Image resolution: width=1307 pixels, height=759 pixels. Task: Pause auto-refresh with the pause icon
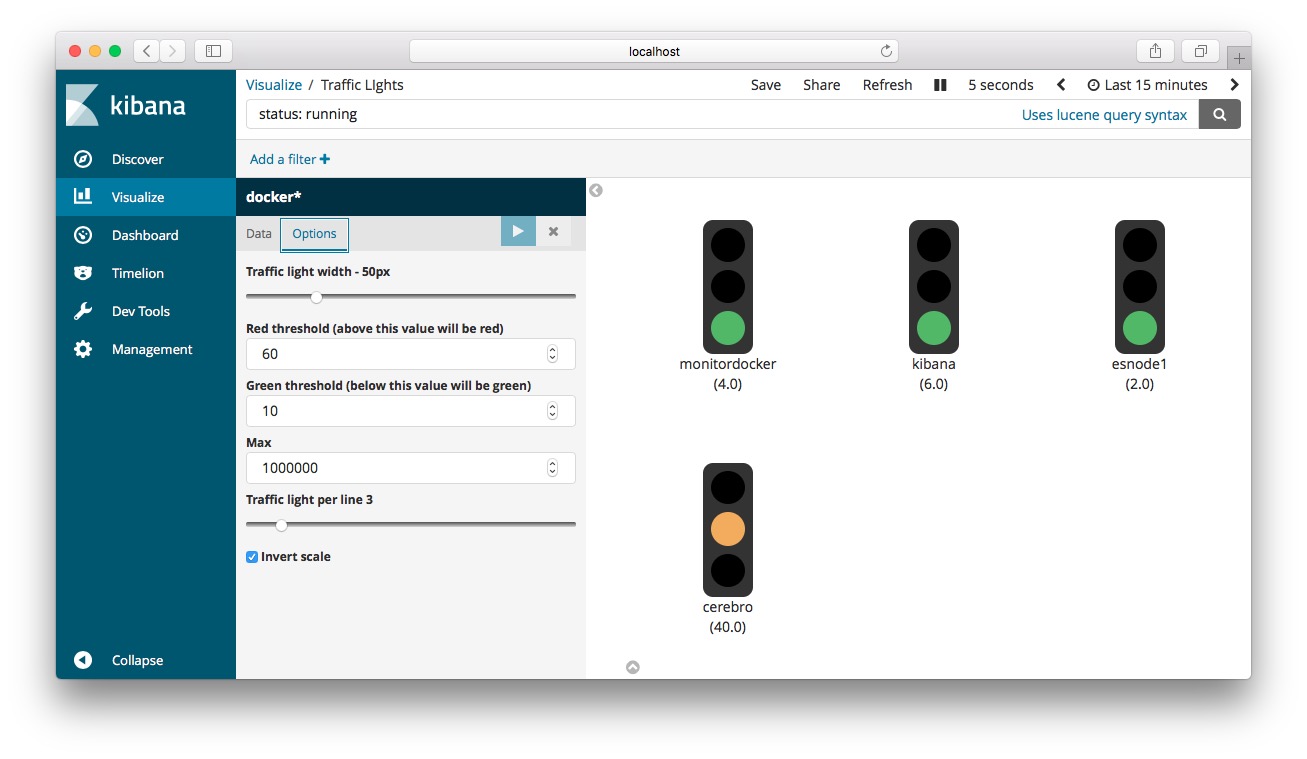(x=940, y=85)
